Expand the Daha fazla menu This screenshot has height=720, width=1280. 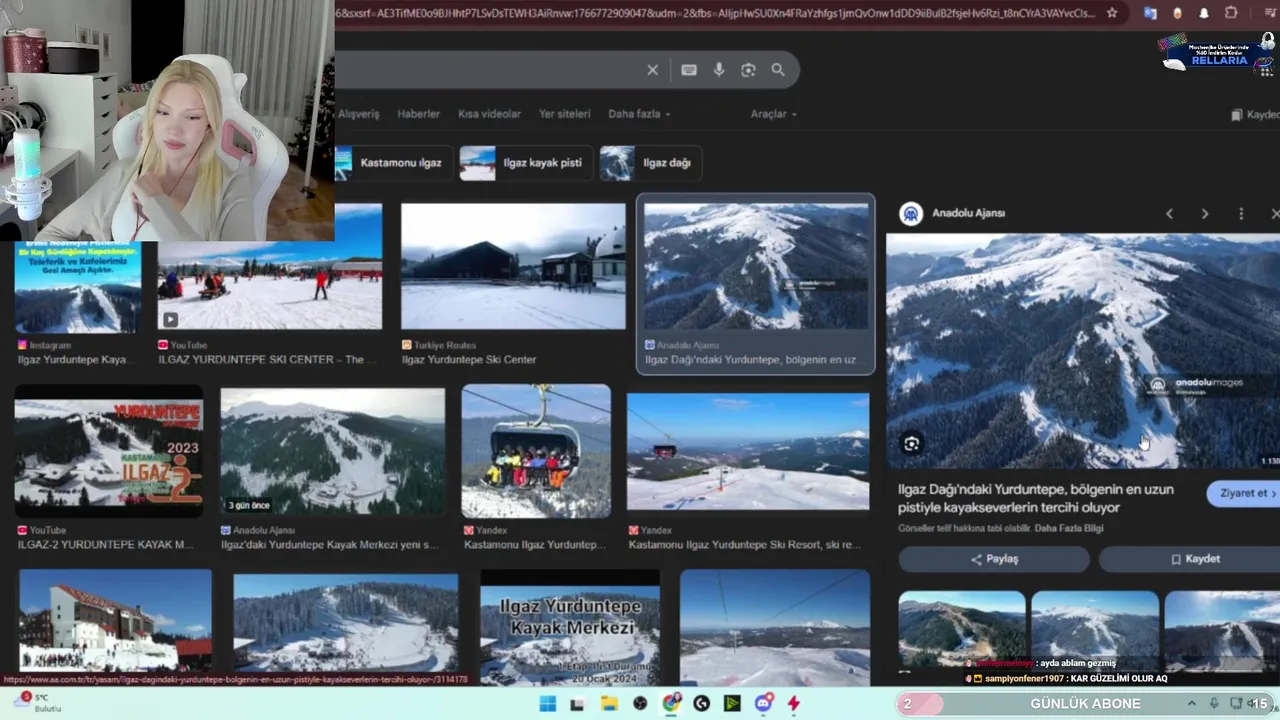(639, 114)
